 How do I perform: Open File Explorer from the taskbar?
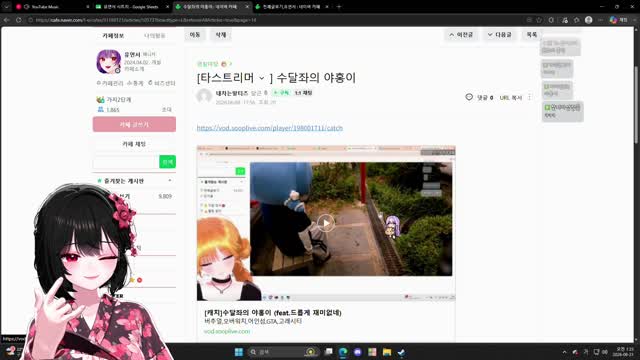point(387,352)
